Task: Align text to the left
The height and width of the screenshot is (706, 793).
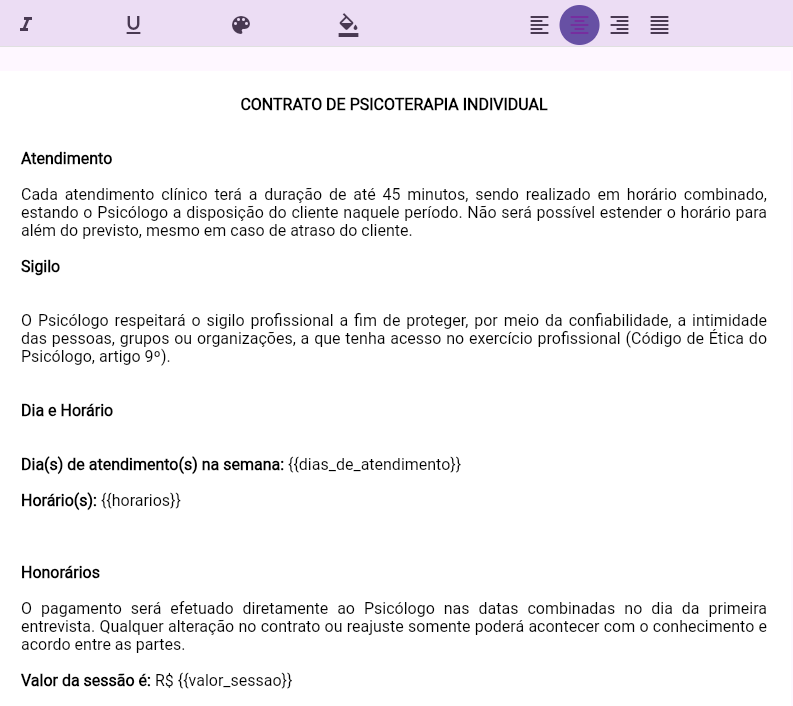Action: point(539,25)
